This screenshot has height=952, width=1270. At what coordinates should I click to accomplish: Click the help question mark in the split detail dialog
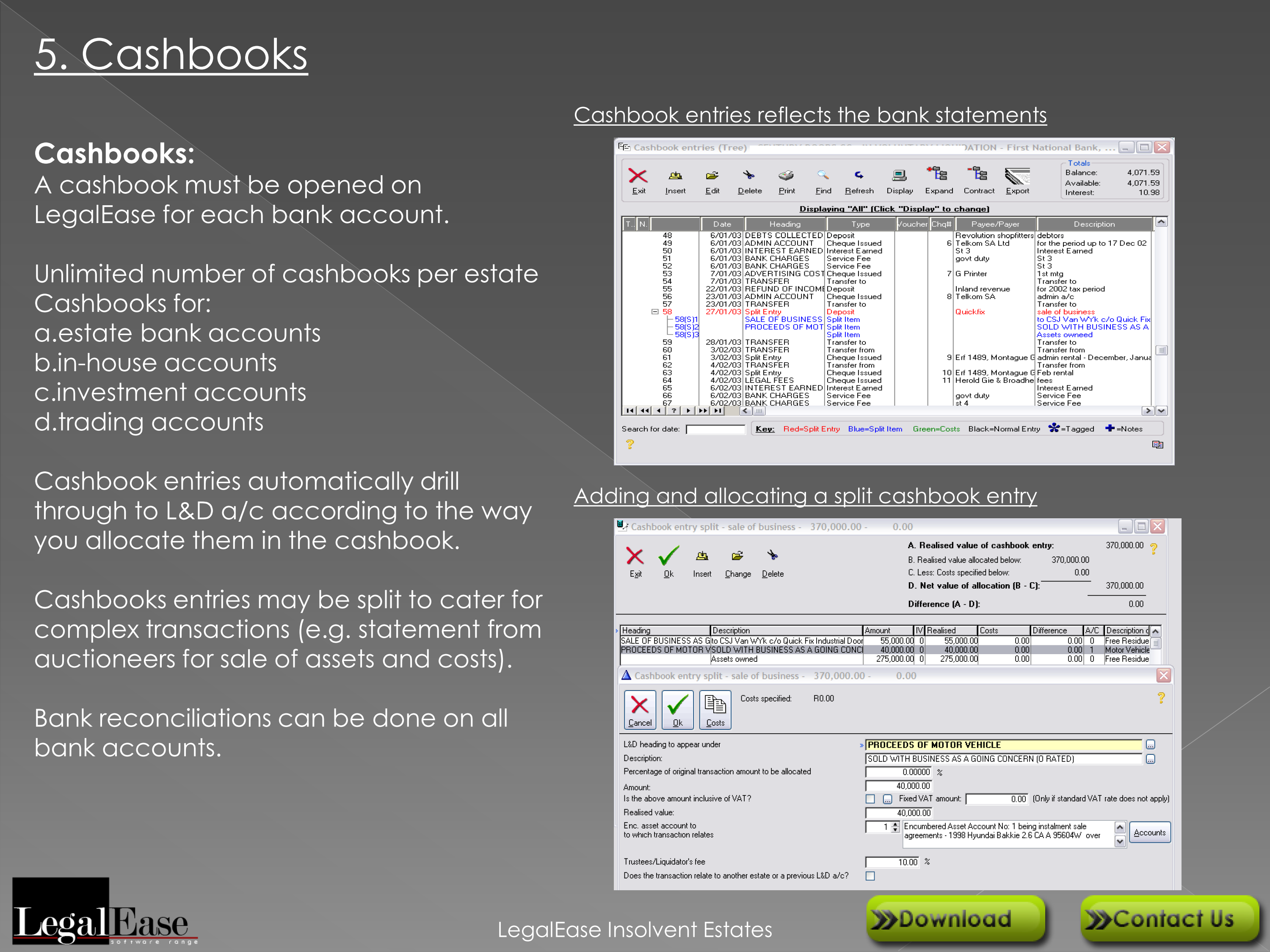[x=1161, y=698]
